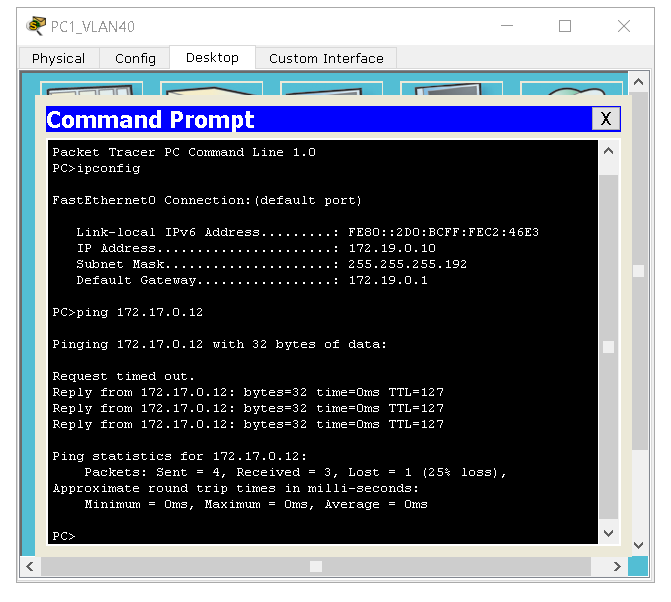Click the terminal scrollbar up arrow
This screenshot has width=671, height=602.
coord(609,151)
